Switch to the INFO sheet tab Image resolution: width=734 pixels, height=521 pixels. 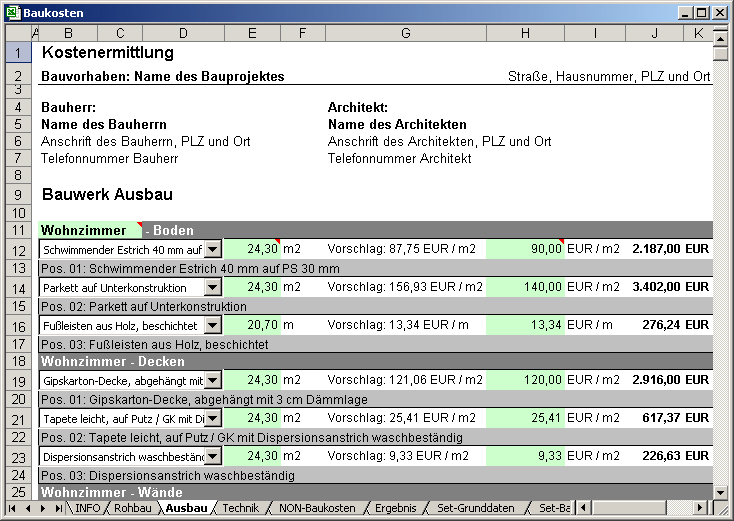(88, 508)
